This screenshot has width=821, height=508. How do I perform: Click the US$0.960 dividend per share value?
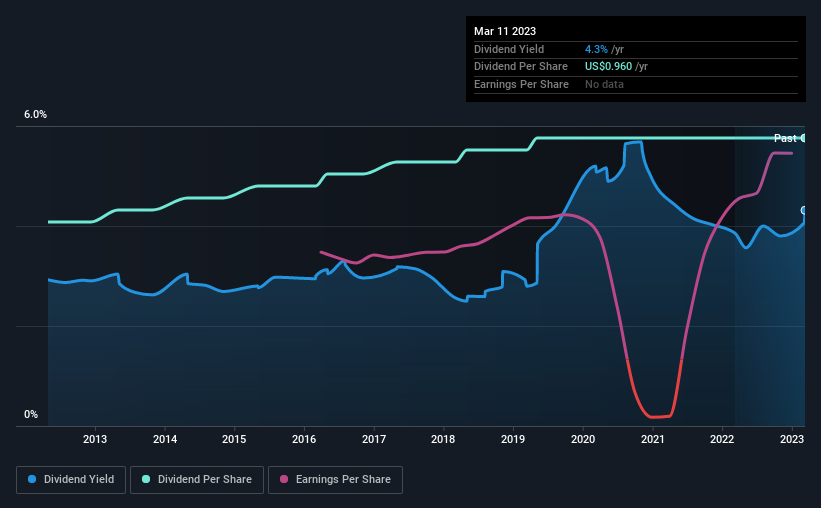pos(608,67)
